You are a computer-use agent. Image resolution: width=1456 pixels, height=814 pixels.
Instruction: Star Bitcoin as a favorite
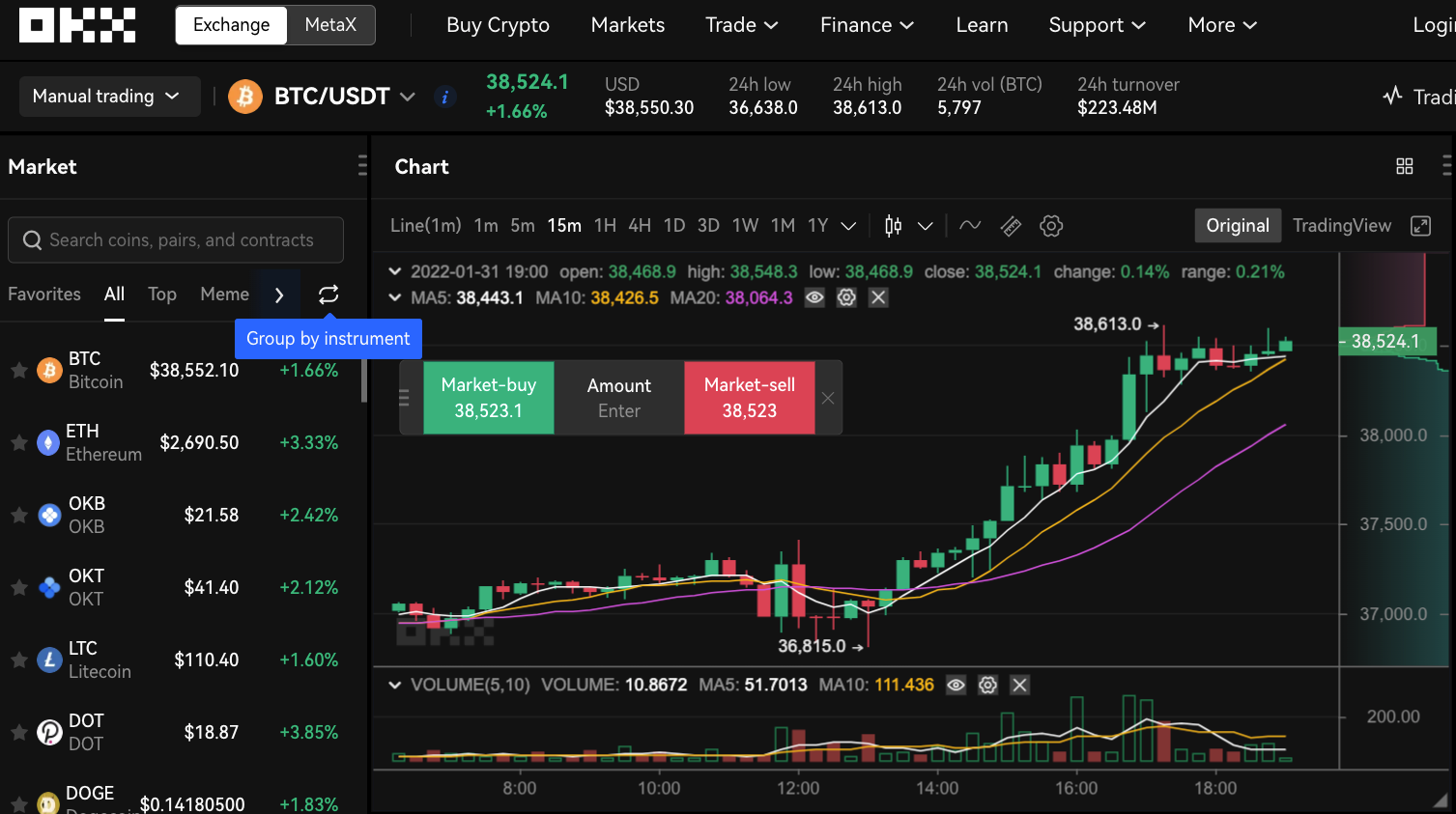[17, 371]
